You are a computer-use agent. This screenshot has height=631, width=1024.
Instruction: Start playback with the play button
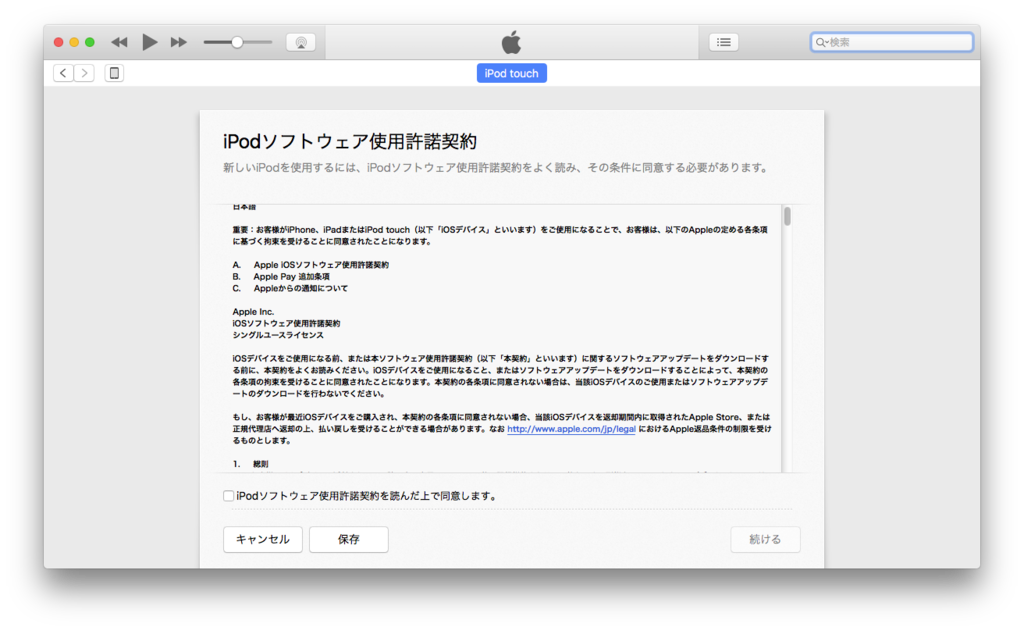pyautogui.click(x=150, y=42)
